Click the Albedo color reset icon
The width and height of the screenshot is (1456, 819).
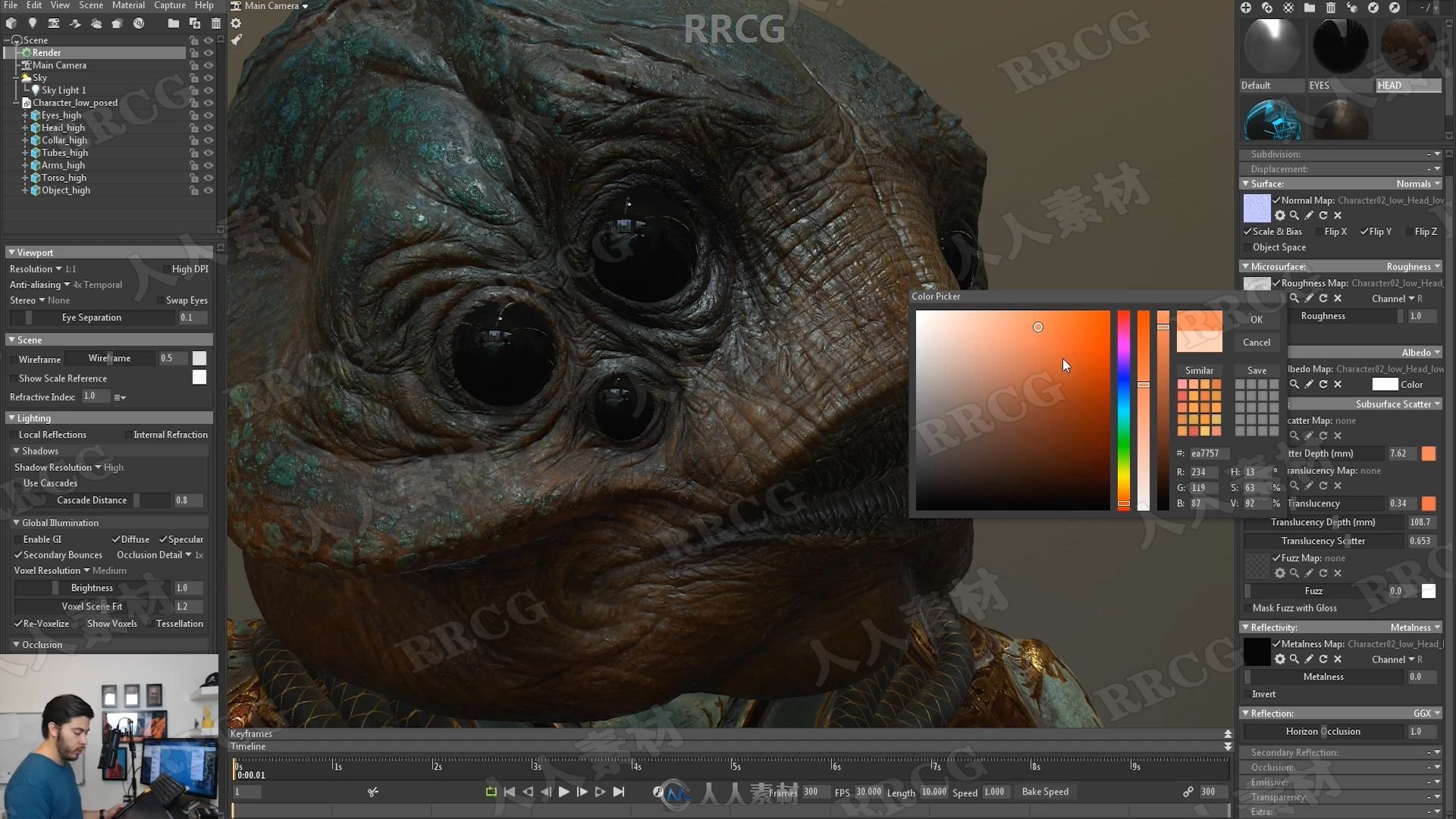coord(1323,385)
